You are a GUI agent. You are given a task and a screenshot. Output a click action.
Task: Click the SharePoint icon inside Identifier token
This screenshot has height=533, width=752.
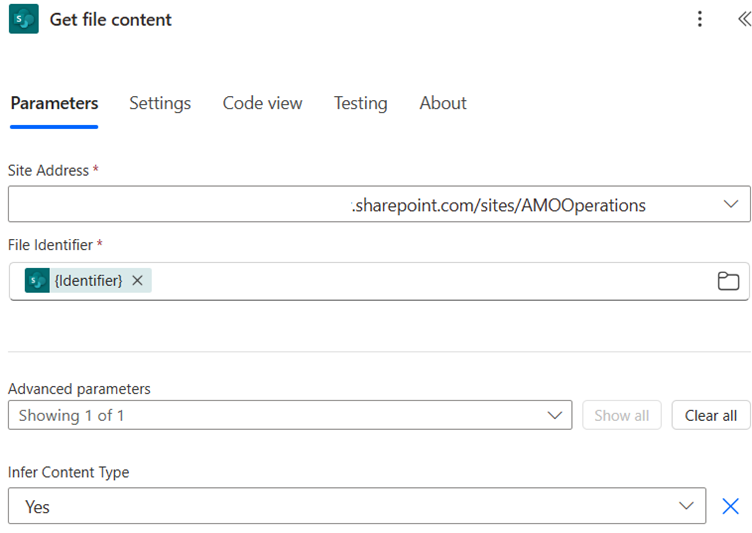[37, 281]
